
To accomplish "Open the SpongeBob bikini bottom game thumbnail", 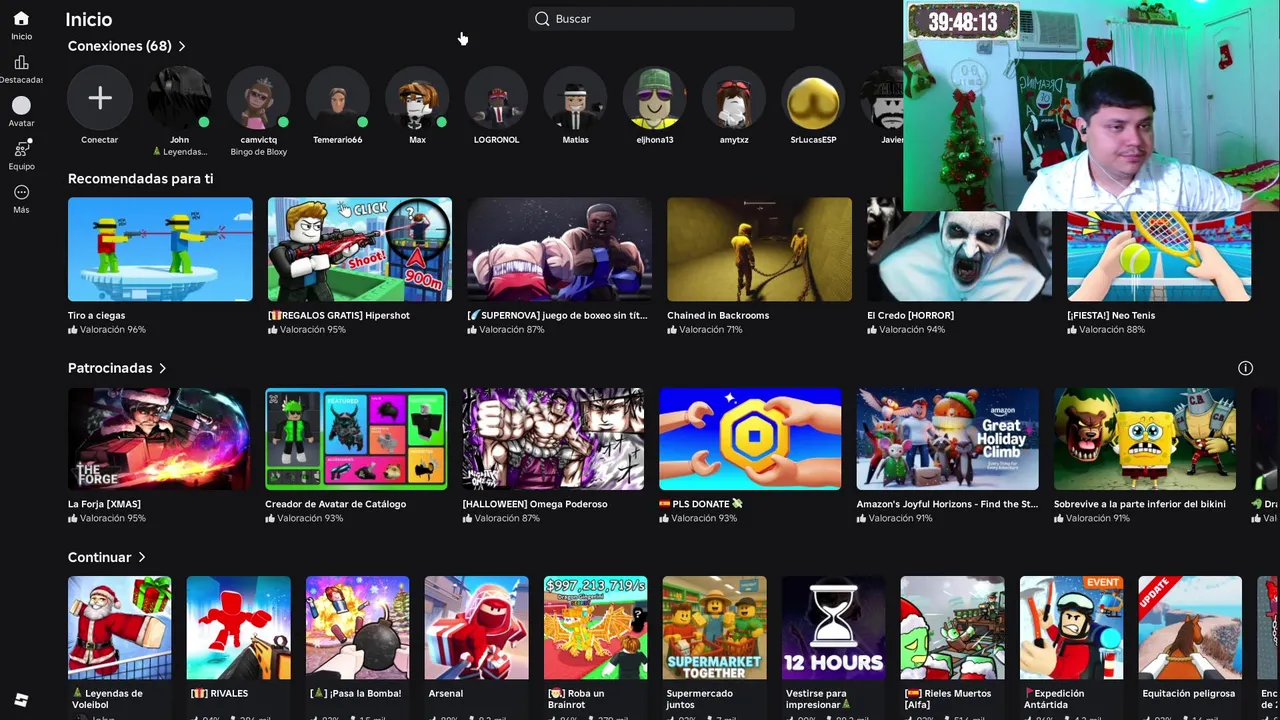I will coord(1145,439).
